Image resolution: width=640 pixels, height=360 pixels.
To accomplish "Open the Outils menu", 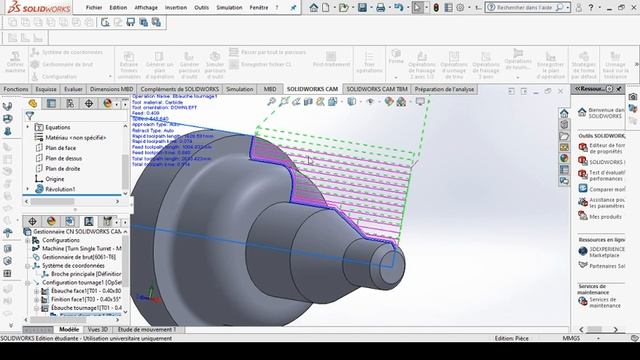I will pyautogui.click(x=201, y=7).
